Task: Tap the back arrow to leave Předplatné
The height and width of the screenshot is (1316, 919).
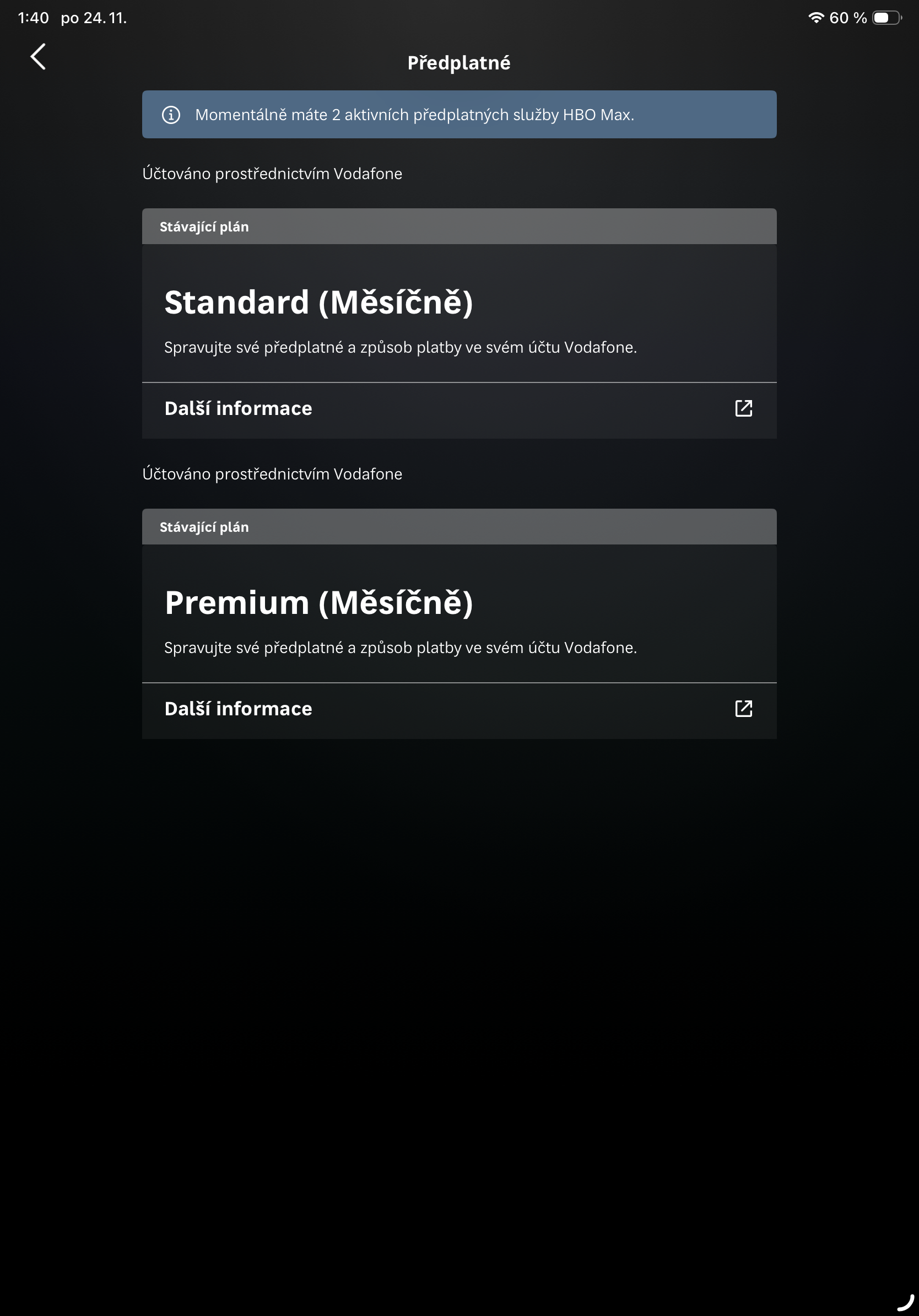Action: pyautogui.click(x=38, y=57)
